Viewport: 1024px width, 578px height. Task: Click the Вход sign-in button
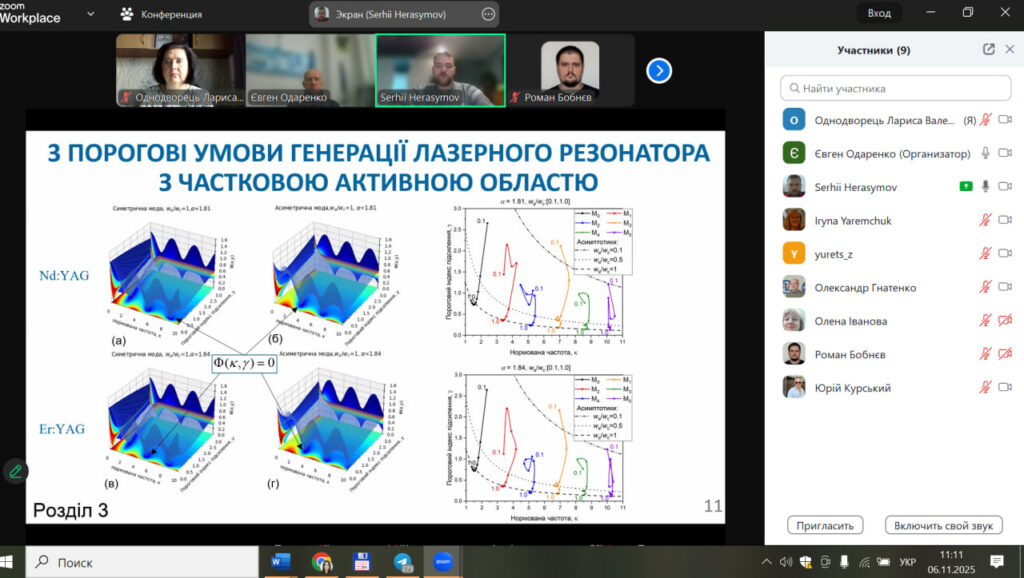pos(879,13)
